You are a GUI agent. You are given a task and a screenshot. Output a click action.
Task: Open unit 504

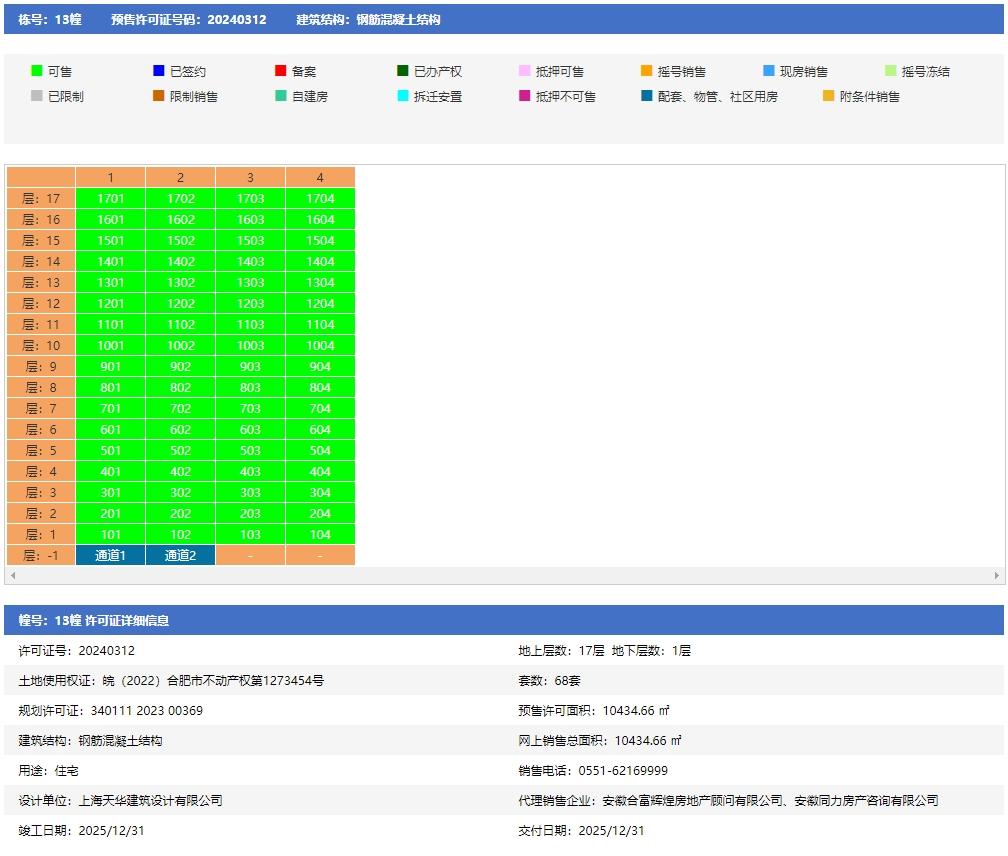point(320,450)
